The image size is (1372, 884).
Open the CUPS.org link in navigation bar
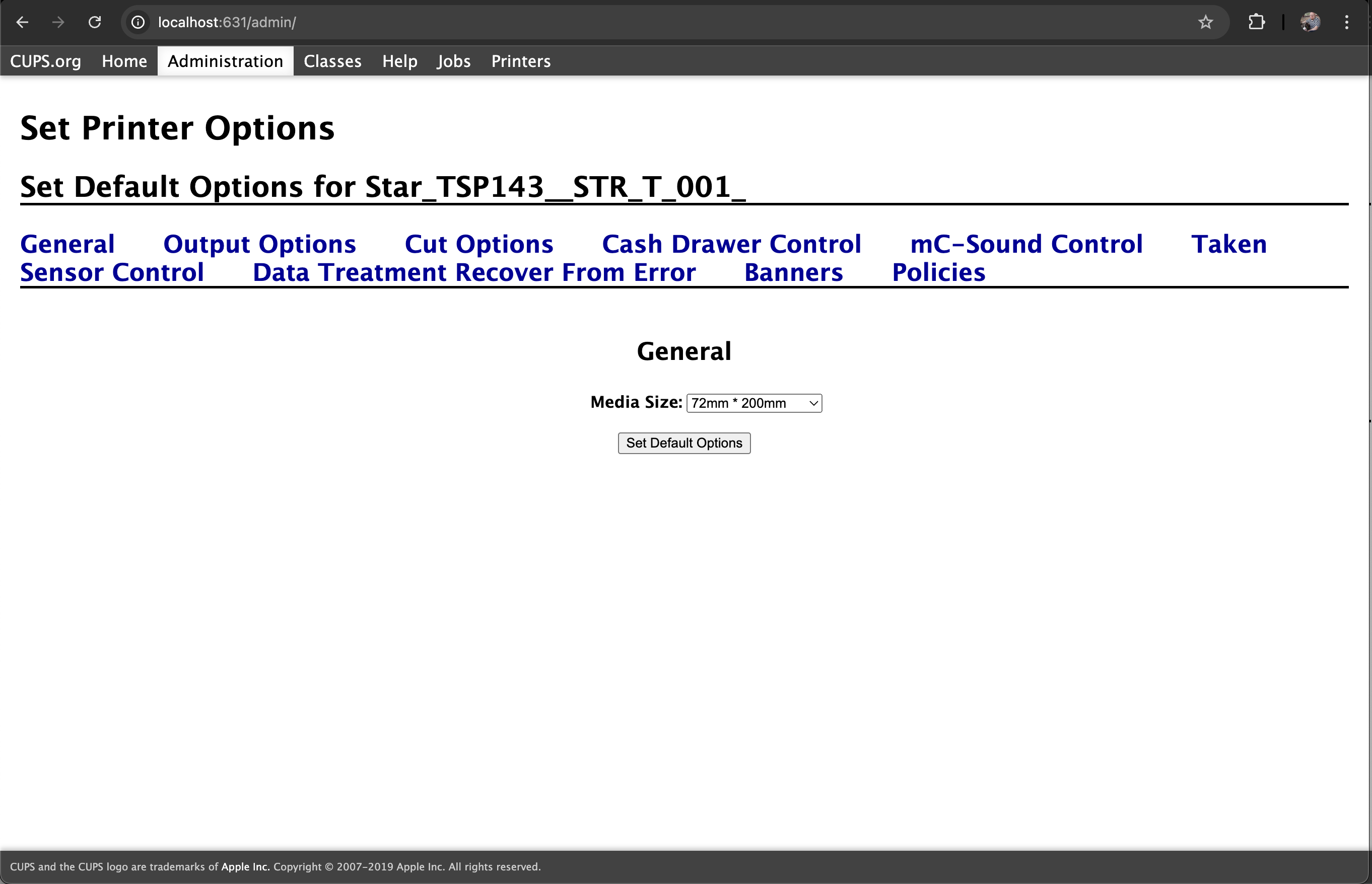click(45, 61)
